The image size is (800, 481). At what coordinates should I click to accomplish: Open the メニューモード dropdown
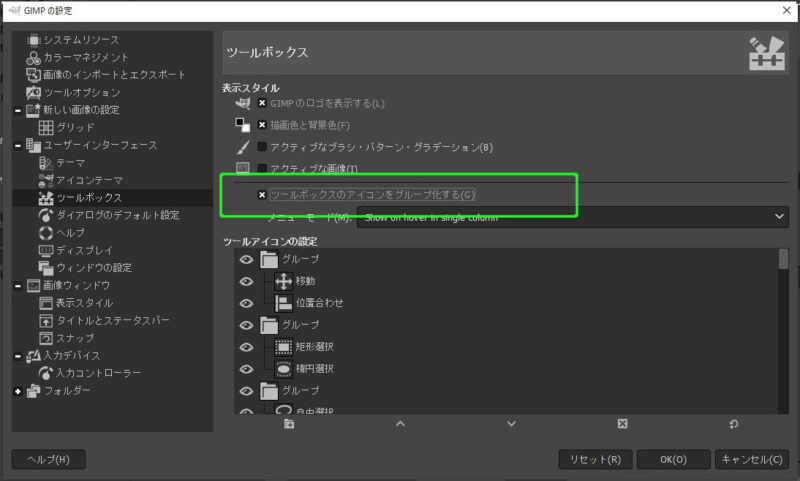(573, 216)
